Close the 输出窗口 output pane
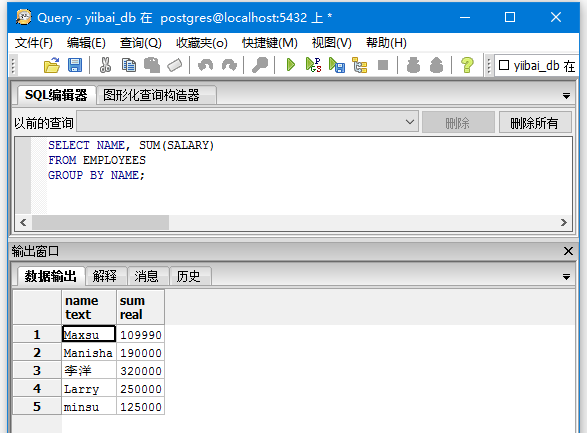This screenshot has height=433, width=587. click(568, 251)
